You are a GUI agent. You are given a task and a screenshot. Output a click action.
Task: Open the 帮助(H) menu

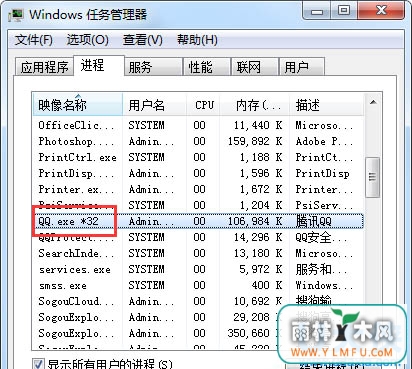(x=197, y=40)
